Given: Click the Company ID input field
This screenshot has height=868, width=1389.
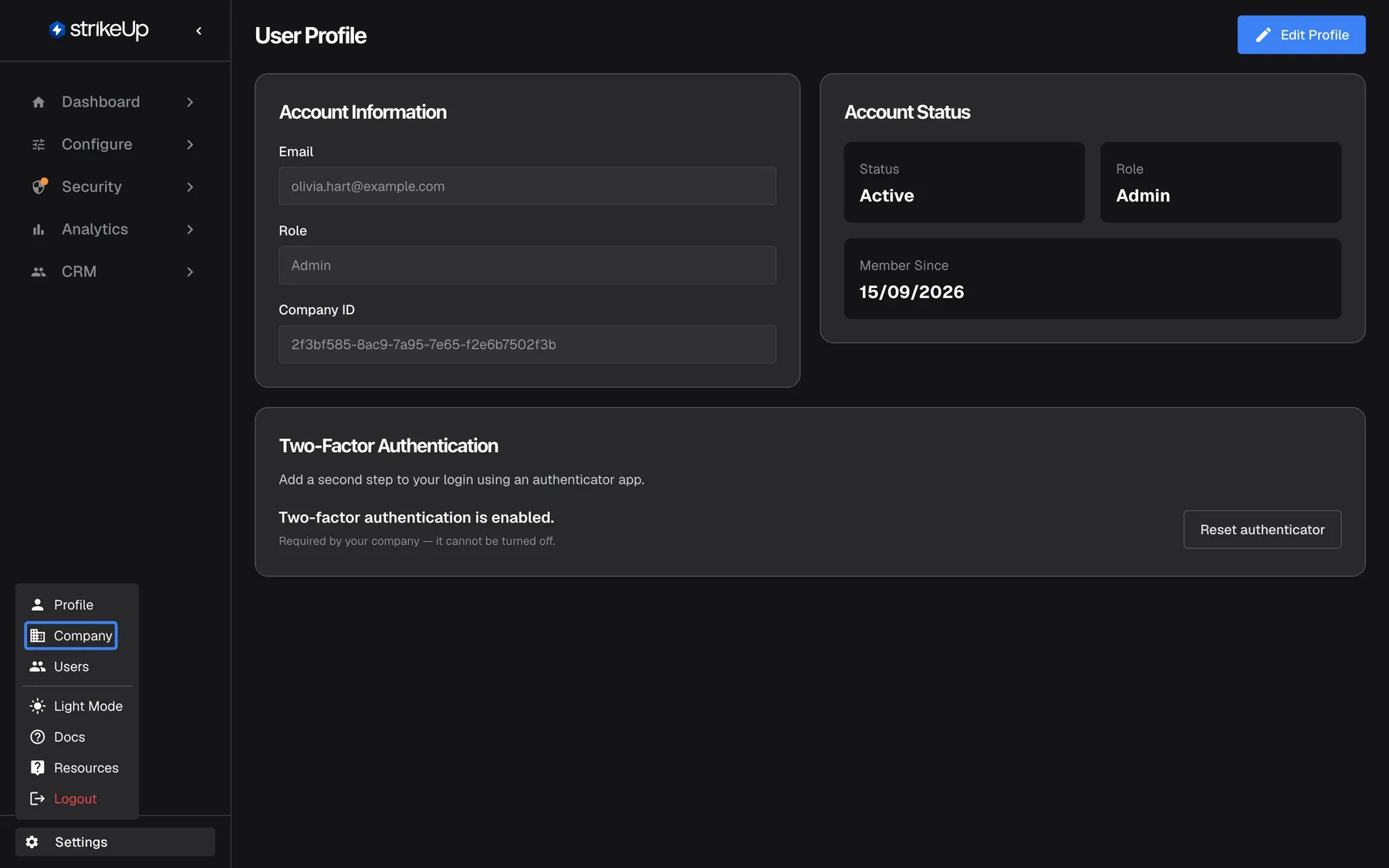Looking at the screenshot, I should click(527, 344).
